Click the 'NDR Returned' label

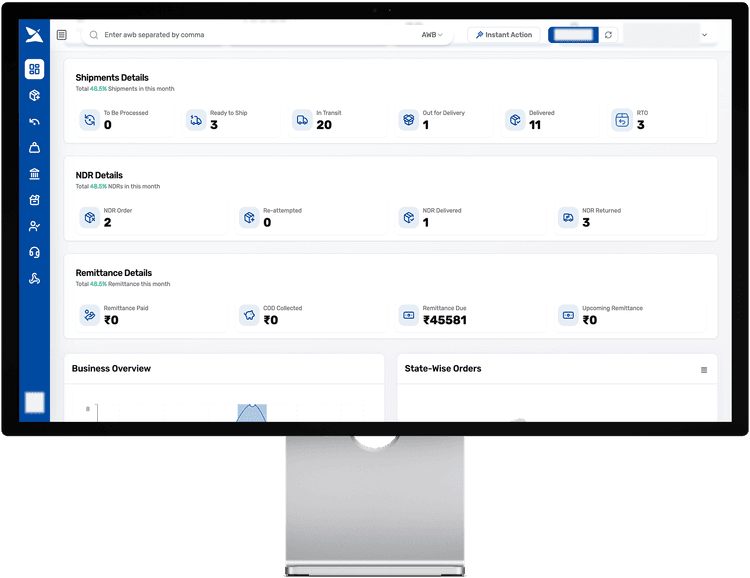point(601,211)
